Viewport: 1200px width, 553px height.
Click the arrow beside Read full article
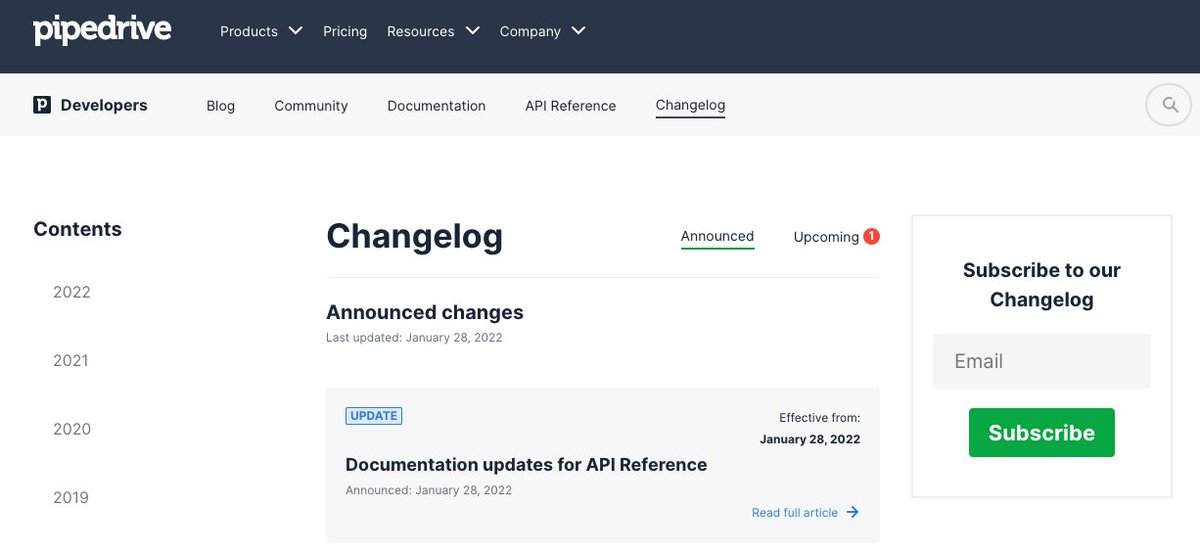coord(853,512)
